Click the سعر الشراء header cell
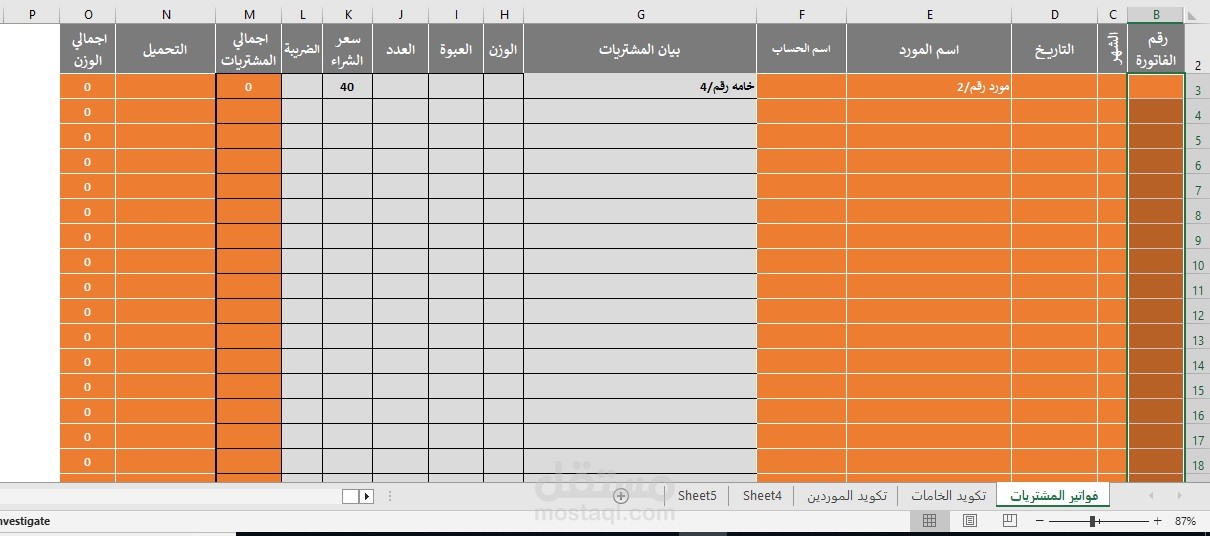1210x536 pixels. point(348,49)
